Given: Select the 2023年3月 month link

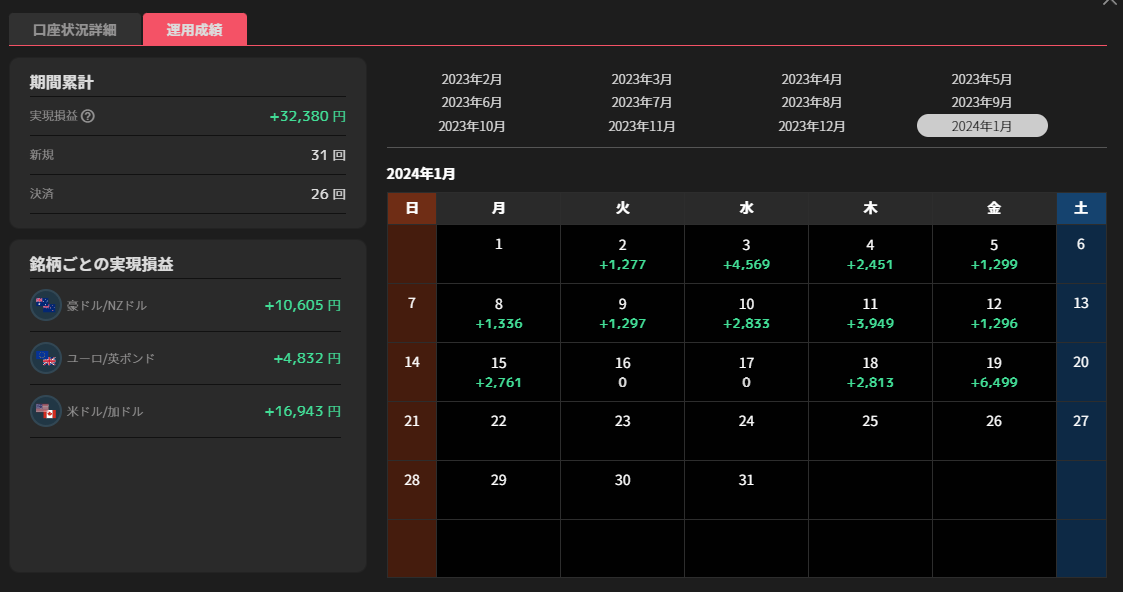Looking at the screenshot, I should 642,79.
